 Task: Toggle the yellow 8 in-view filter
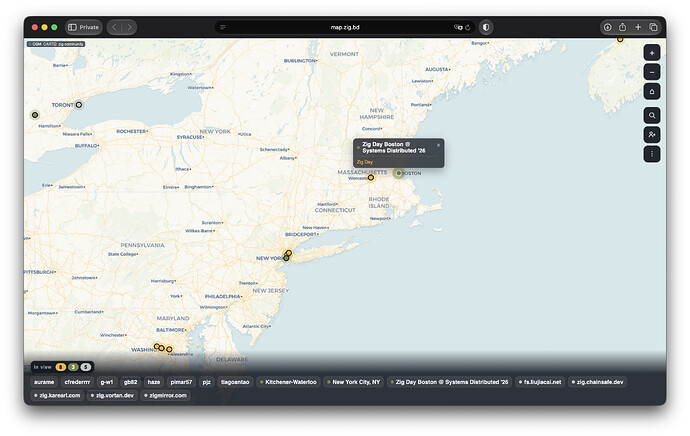[61, 367]
